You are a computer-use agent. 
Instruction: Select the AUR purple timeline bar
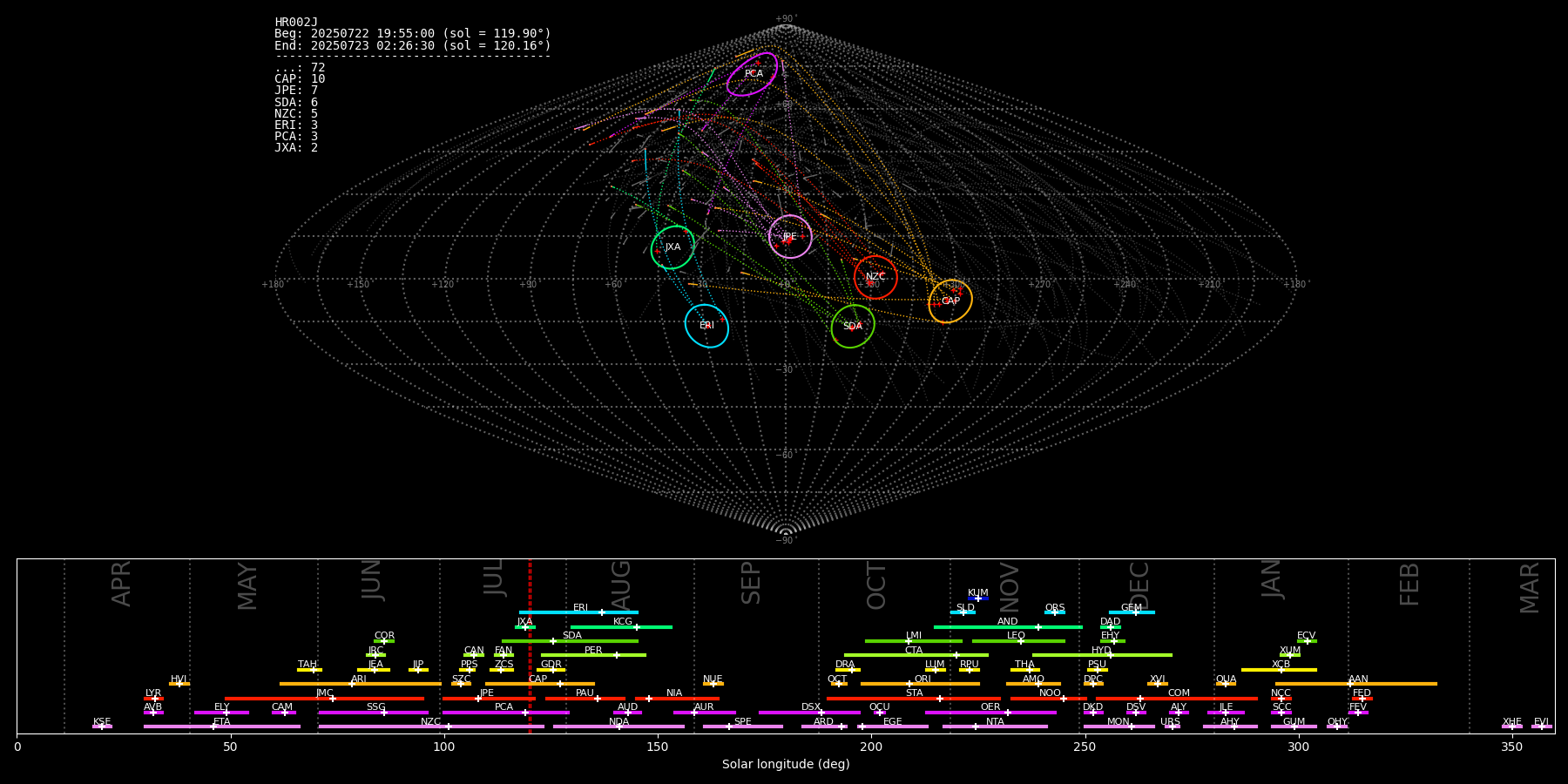click(x=704, y=713)
